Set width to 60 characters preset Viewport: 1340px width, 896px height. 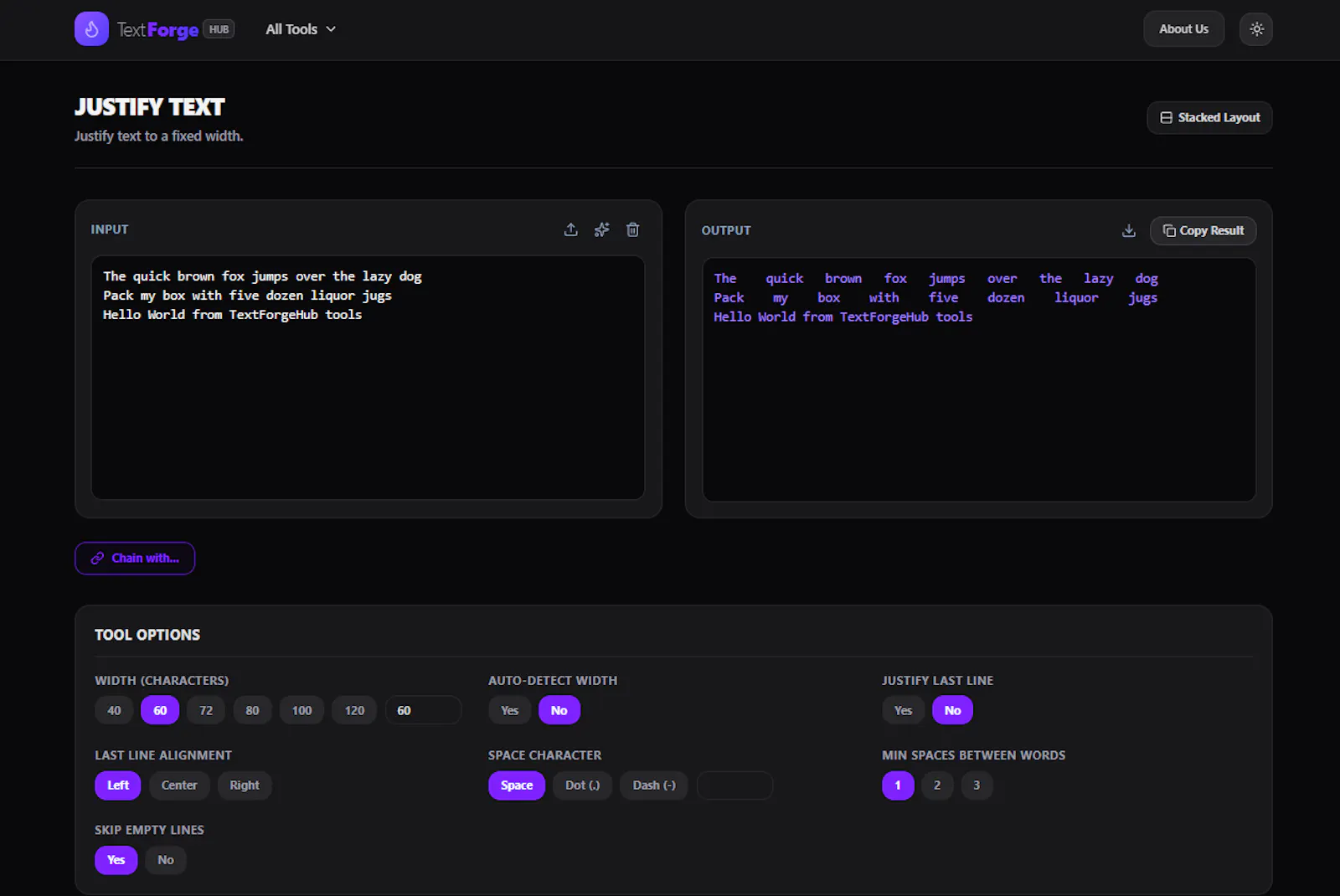click(160, 710)
